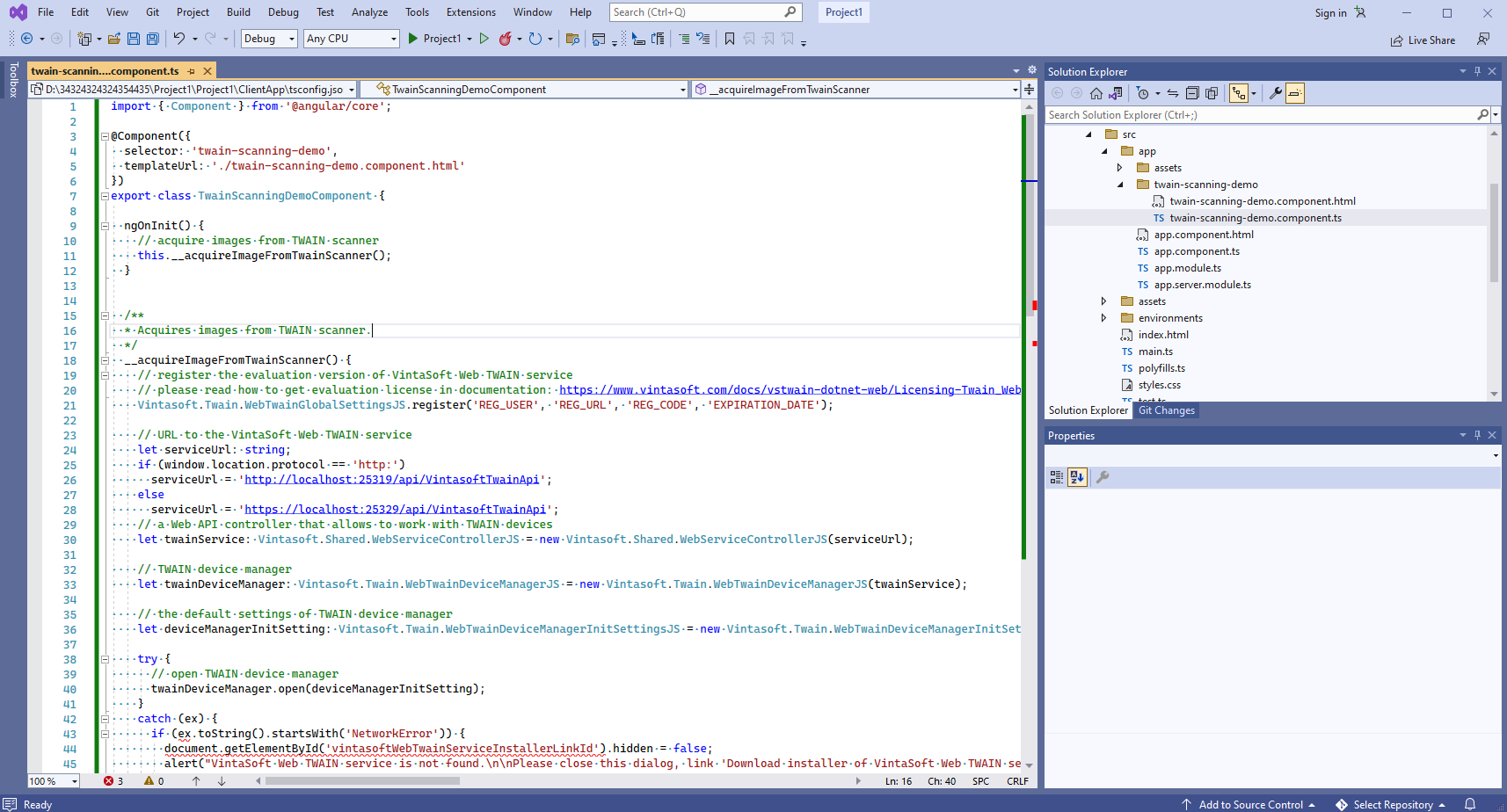The width and height of the screenshot is (1507, 812).
Task: Open the Any CPU platform dropdown
Action: 352,39
